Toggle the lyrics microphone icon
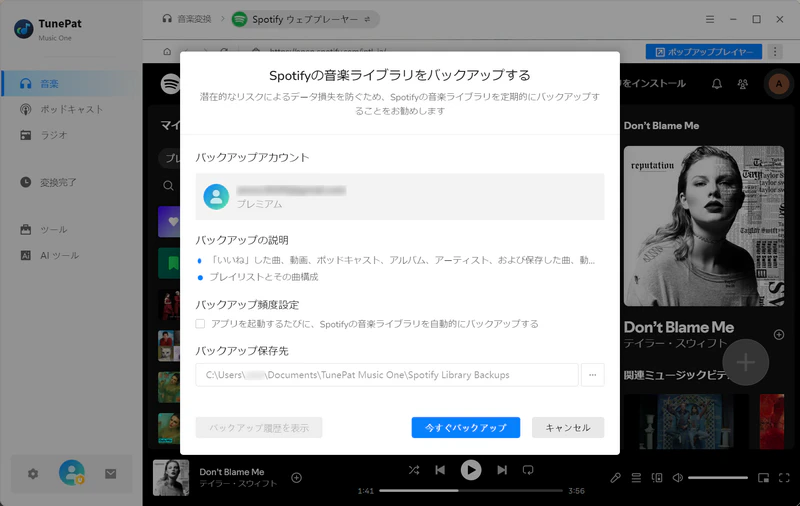 615,478
